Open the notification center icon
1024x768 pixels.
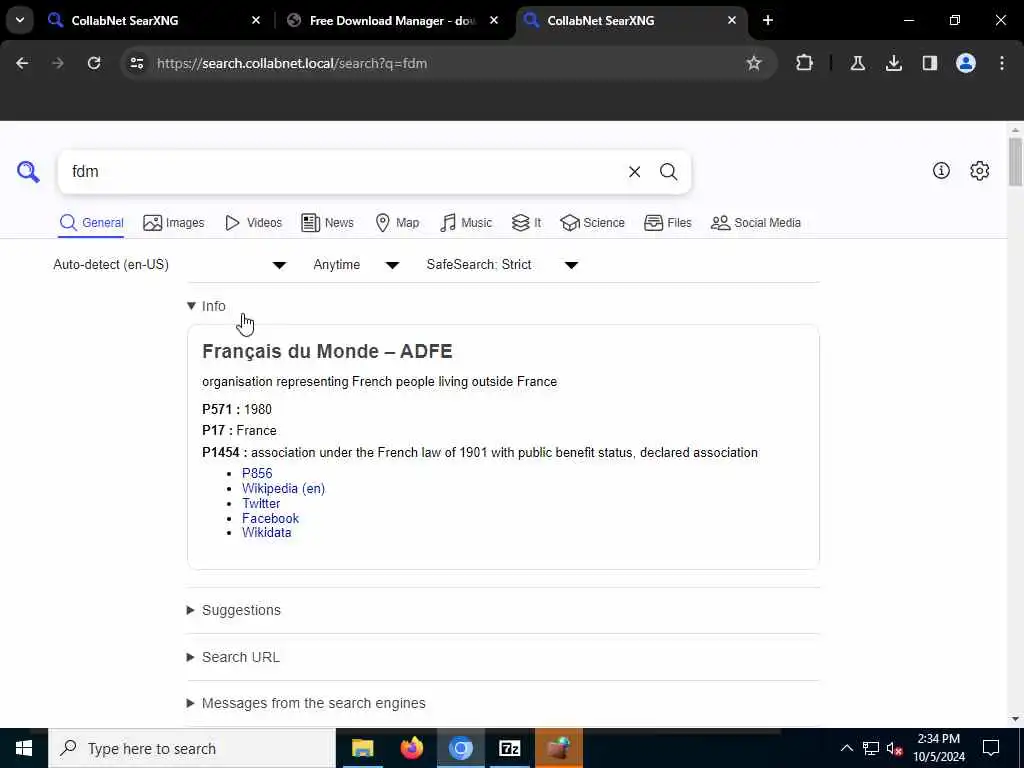point(991,748)
